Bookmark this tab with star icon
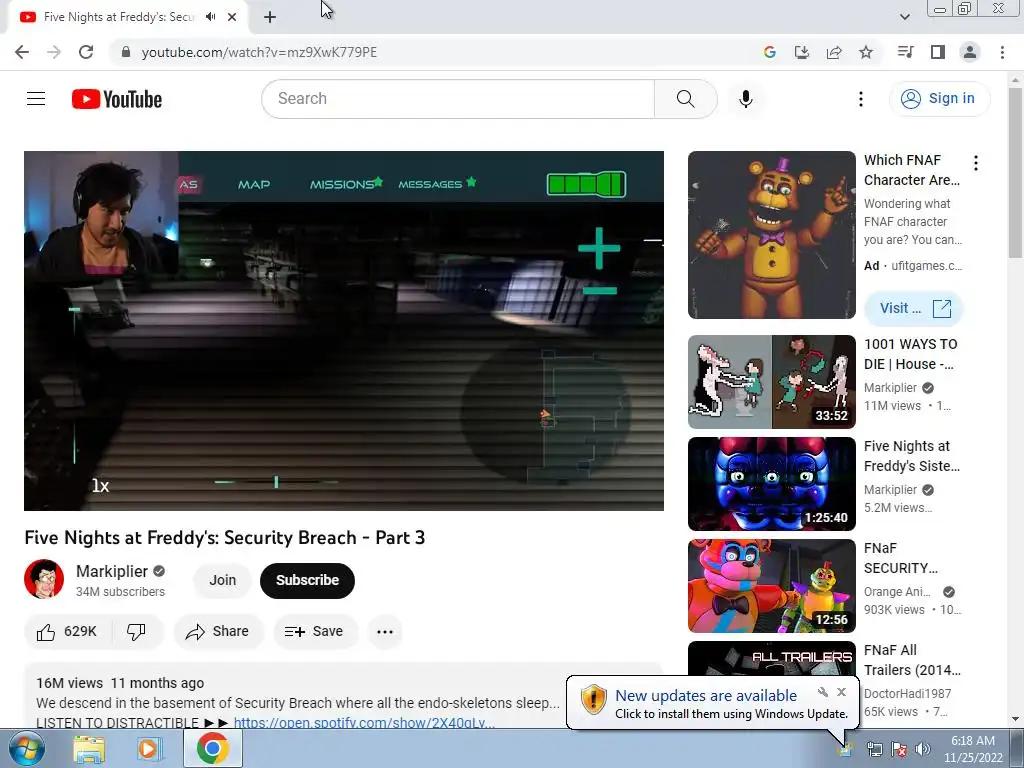The width and height of the screenshot is (1024, 768). coord(866,52)
